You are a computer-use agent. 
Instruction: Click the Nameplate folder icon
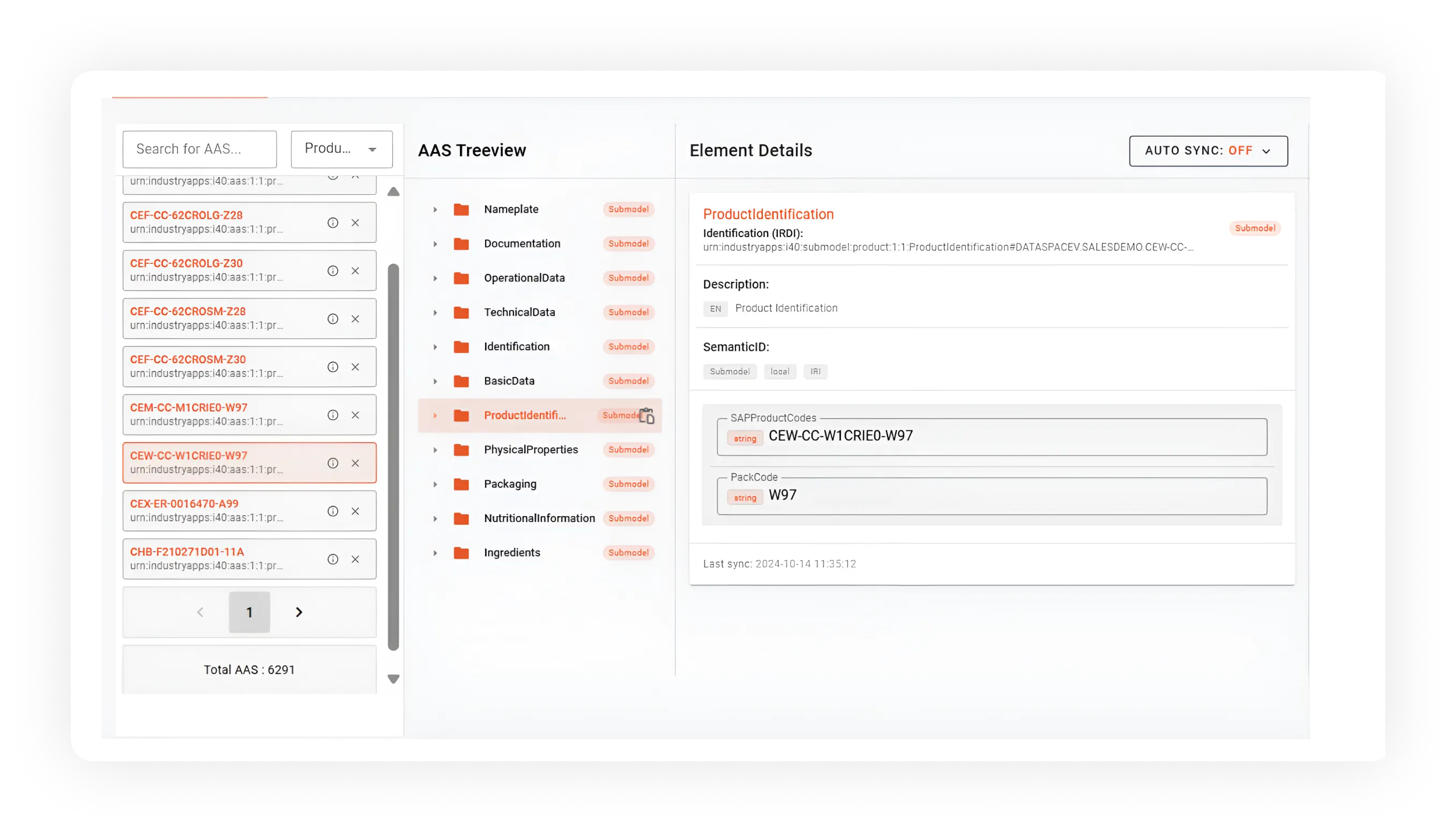pyautogui.click(x=461, y=209)
